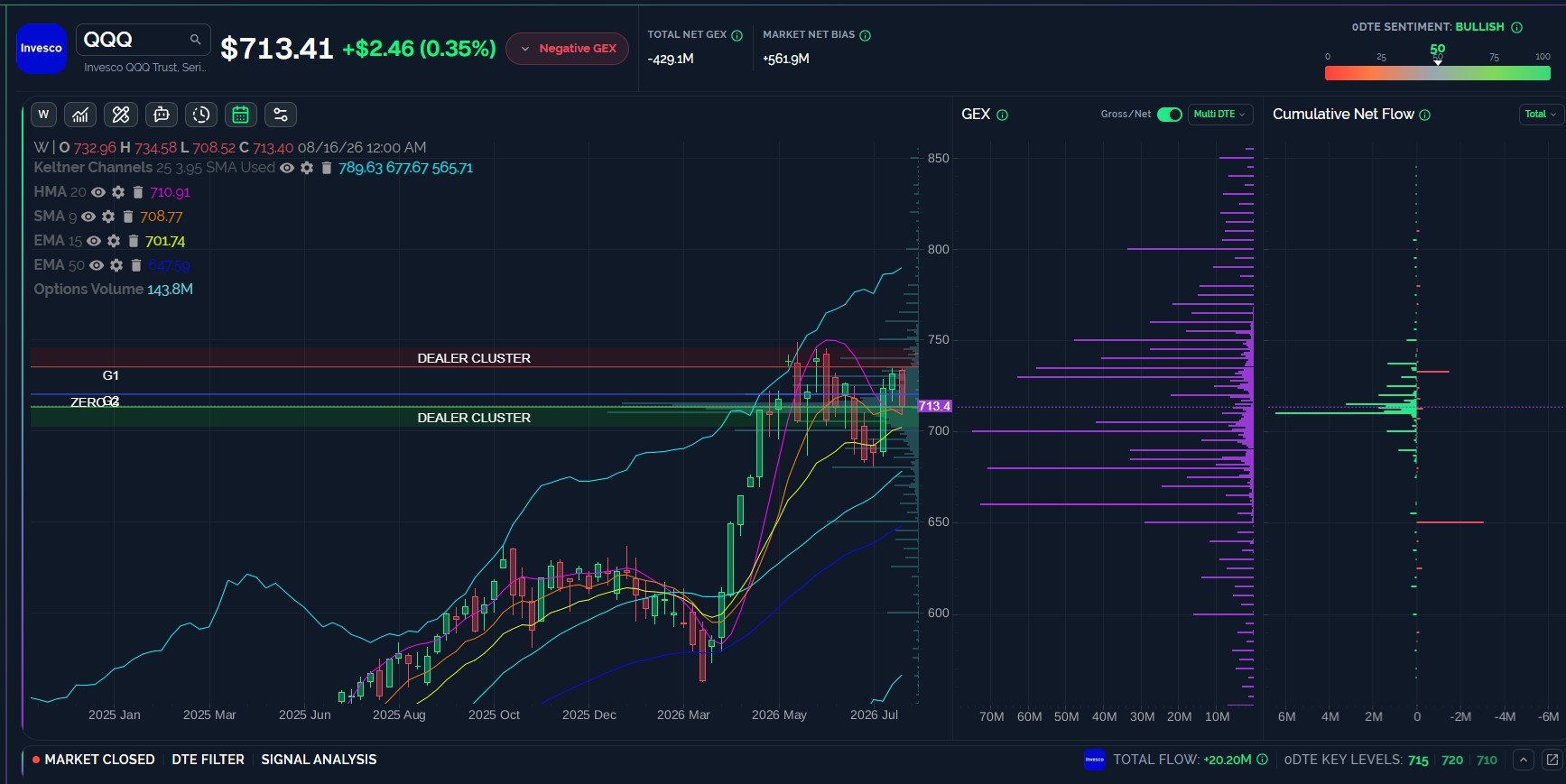Image resolution: width=1566 pixels, height=784 pixels.
Task: Toggle the Gross/Net GEX switch
Action: tap(1170, 115)
